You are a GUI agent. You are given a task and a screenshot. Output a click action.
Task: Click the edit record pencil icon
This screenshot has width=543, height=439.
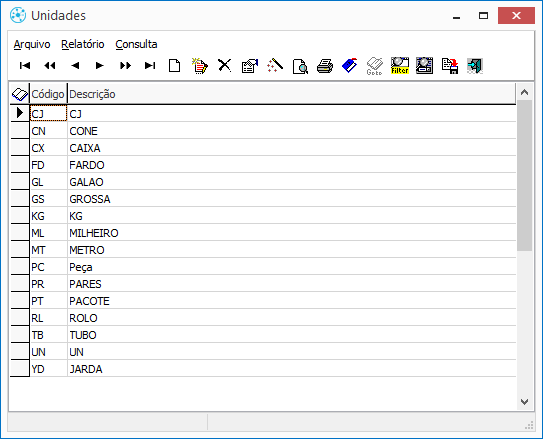(200, 66)
